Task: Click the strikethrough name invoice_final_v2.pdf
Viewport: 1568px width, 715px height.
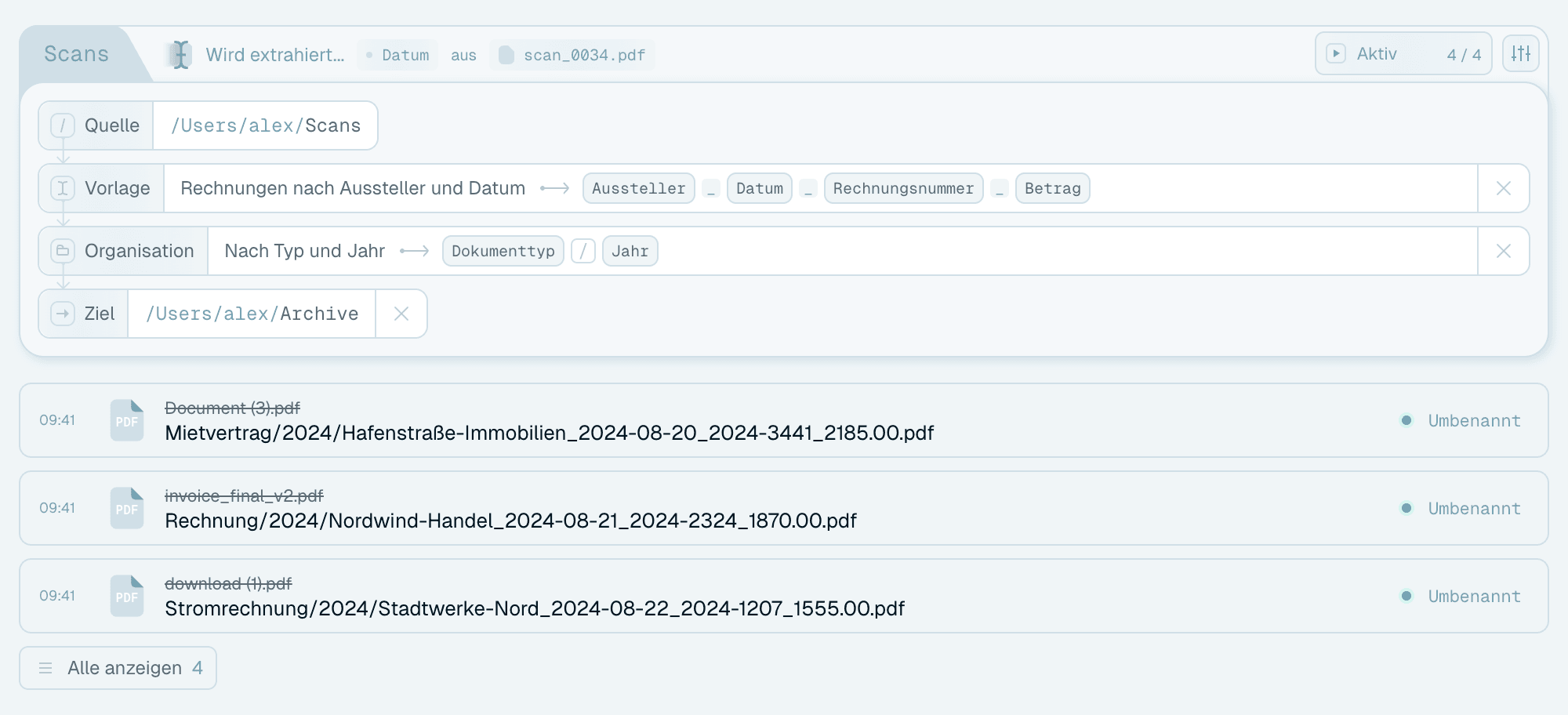Action: pyautogui.click(x=244, y=495)
